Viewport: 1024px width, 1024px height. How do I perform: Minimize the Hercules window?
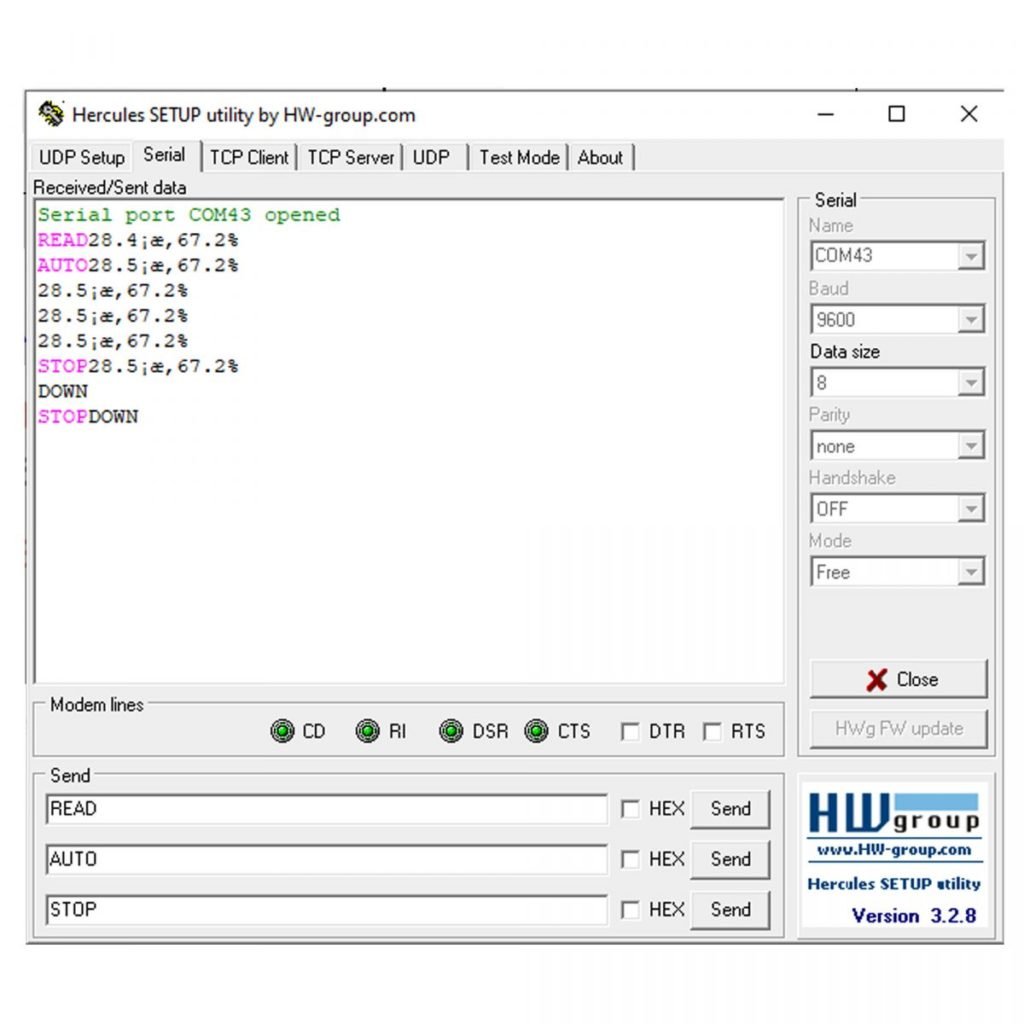825,114
